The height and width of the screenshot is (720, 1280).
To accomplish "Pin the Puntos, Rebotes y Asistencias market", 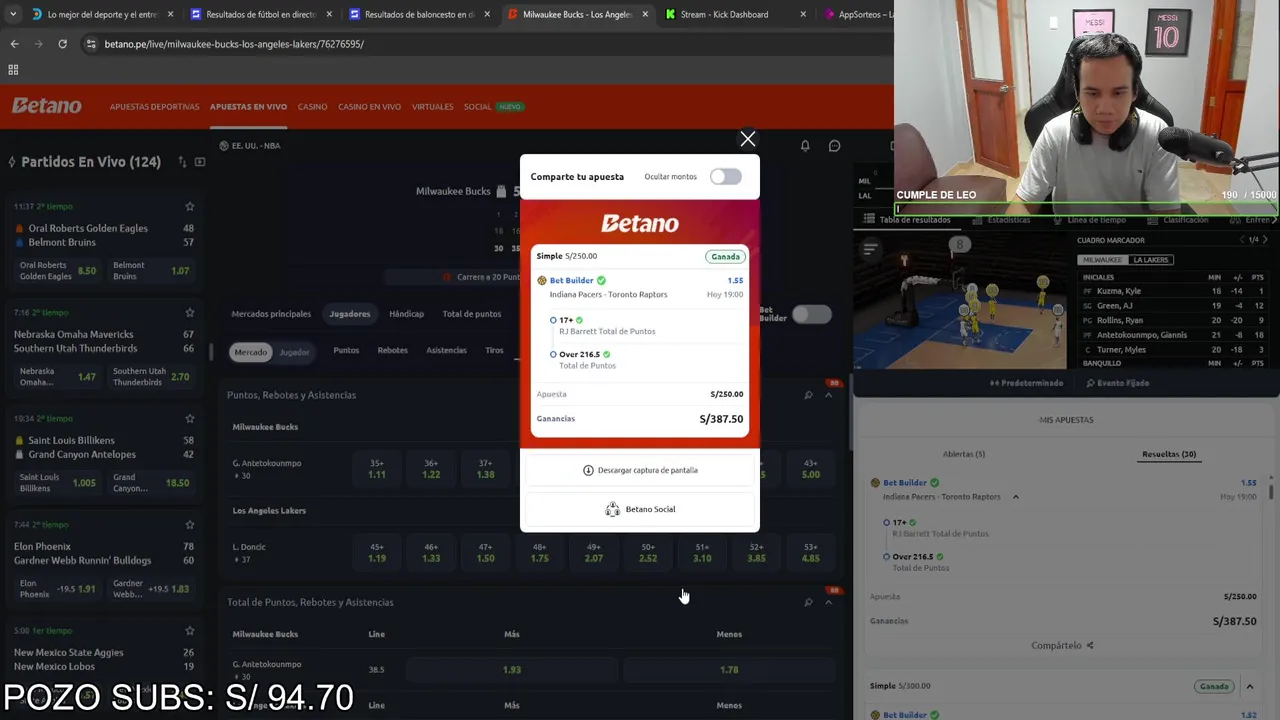I will (x=808, y=395).
